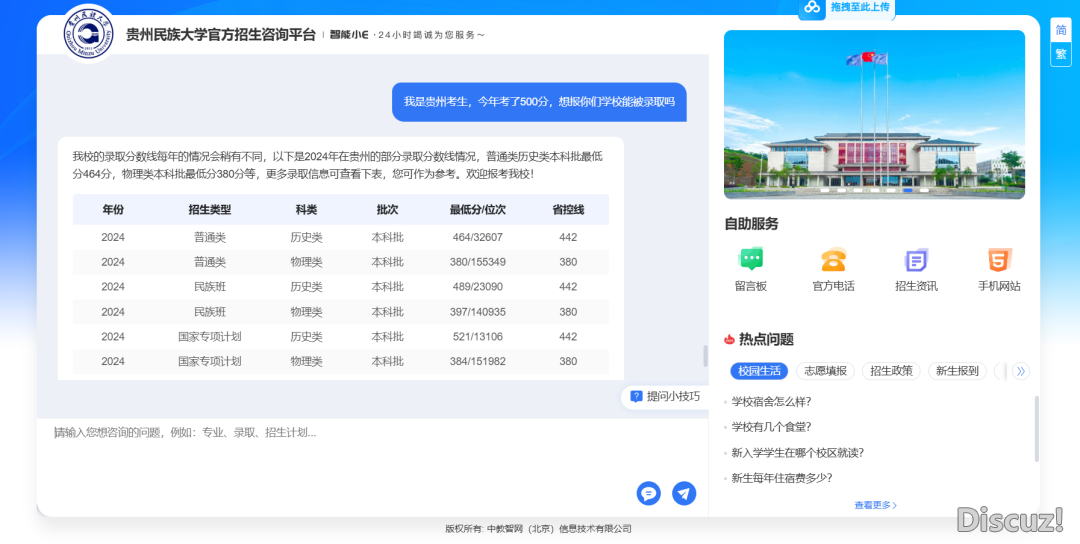Open question 学校宿舍怎么样?
Viewport: 1080px width, 544px height.
pyautogui.click(x=771, y=401)
